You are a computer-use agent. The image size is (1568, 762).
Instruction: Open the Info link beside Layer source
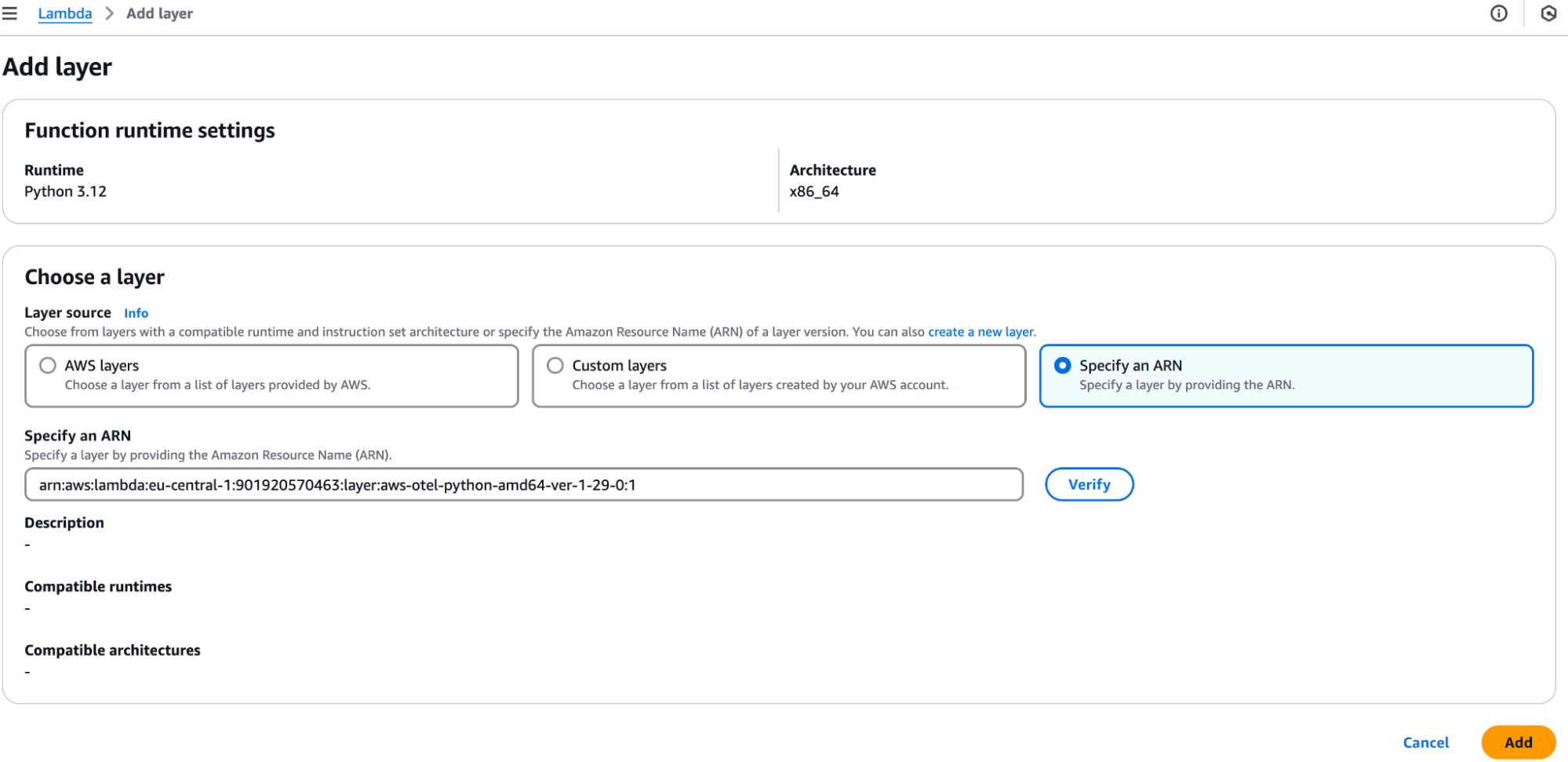(x=136, y=313)
